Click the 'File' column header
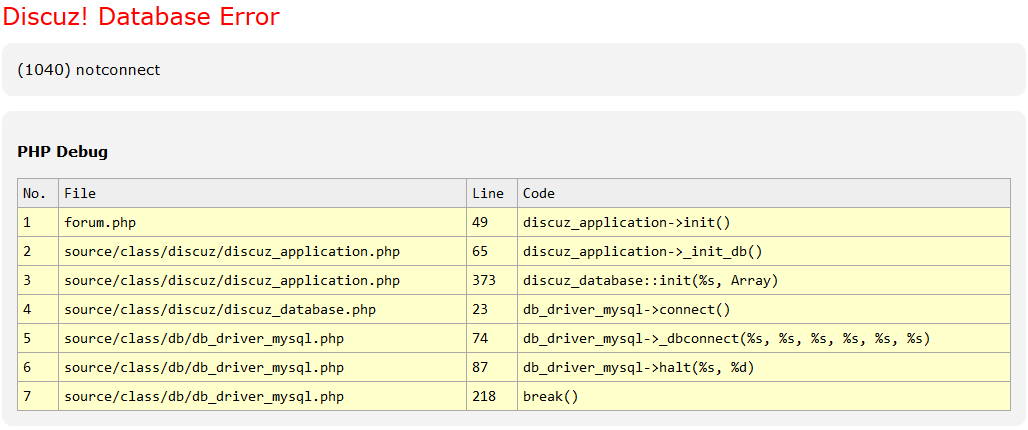 pos(262,193)
